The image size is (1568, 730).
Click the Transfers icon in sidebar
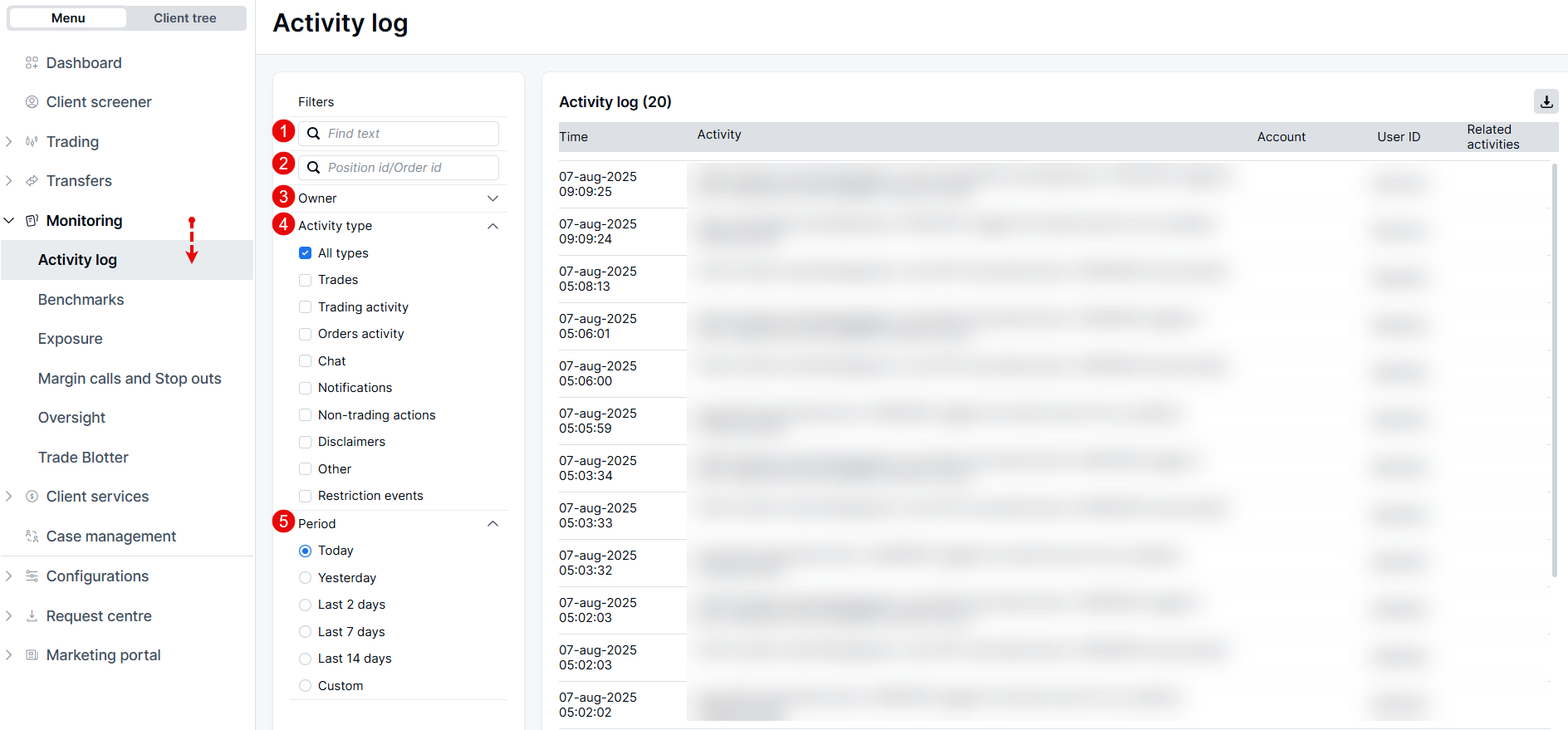click(x=32, y=181)
